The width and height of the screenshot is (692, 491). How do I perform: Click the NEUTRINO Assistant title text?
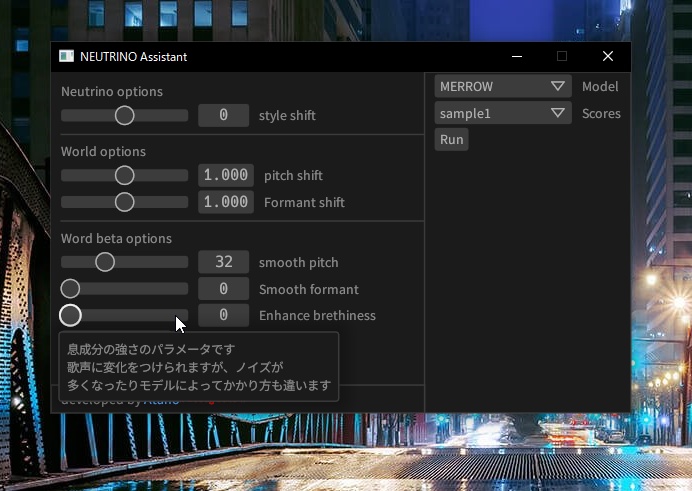pyautogui.click(x=133, y=57)
